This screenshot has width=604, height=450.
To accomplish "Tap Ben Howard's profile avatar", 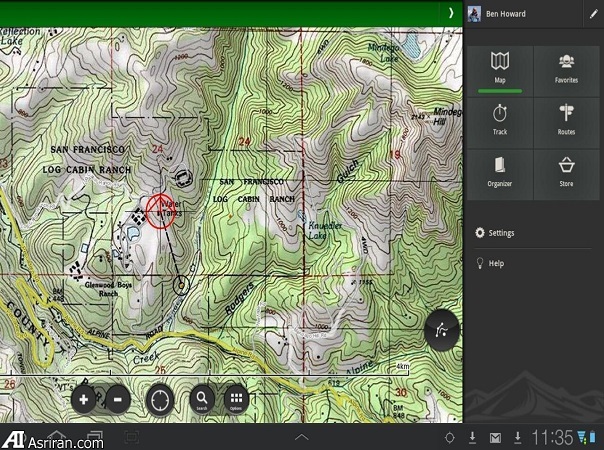I will pyautogui.click(x=474, y=14).
